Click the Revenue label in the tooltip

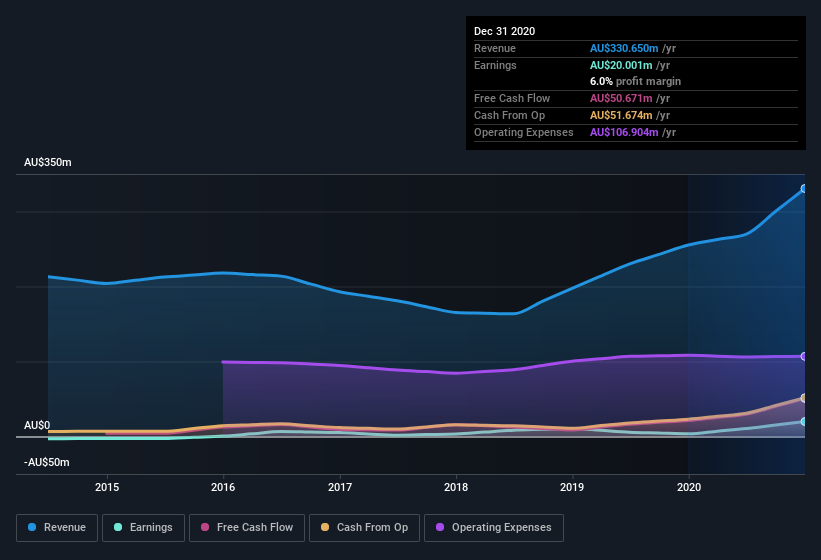495,48
